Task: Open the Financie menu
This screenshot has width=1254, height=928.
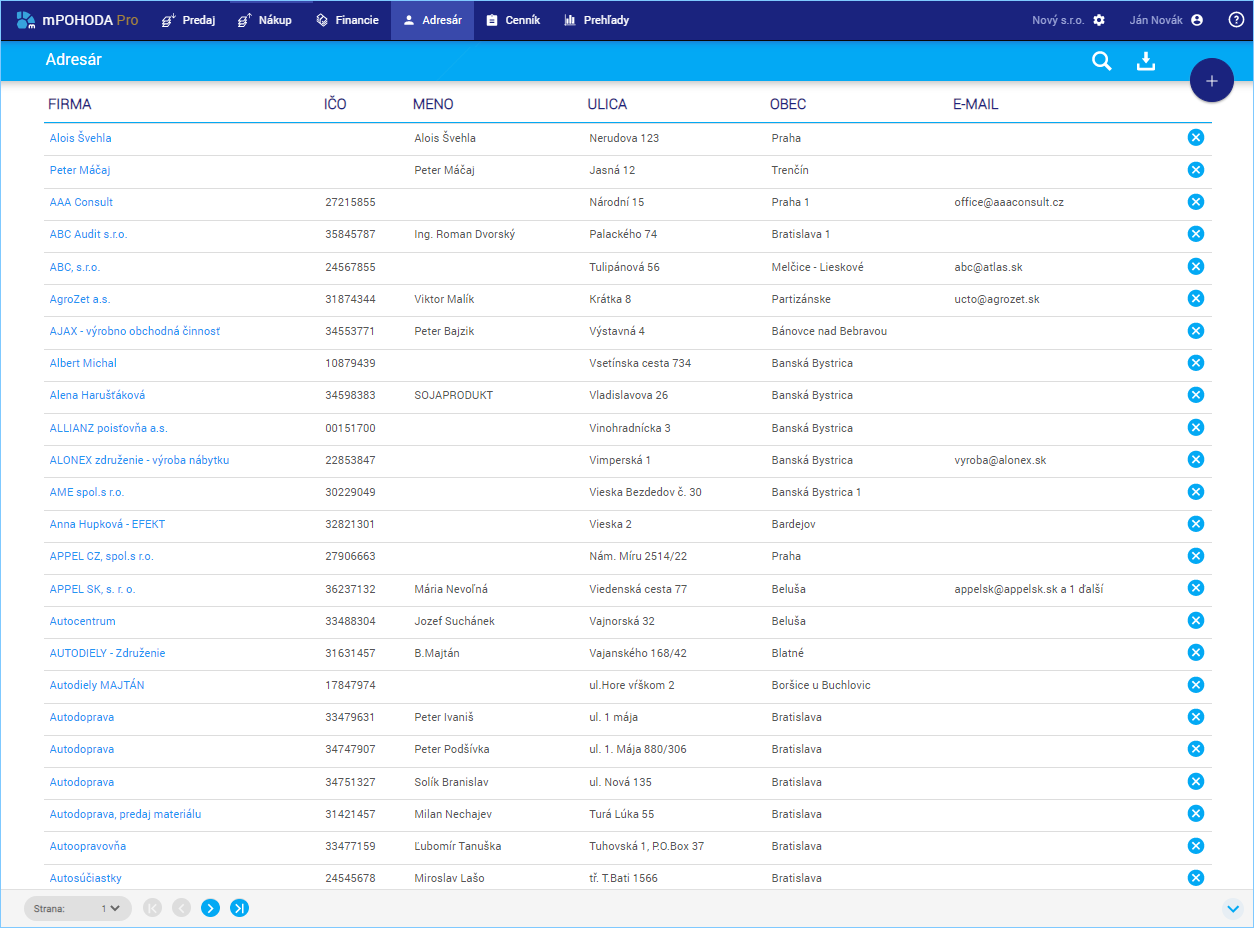Action: click(x=347, y=20)
